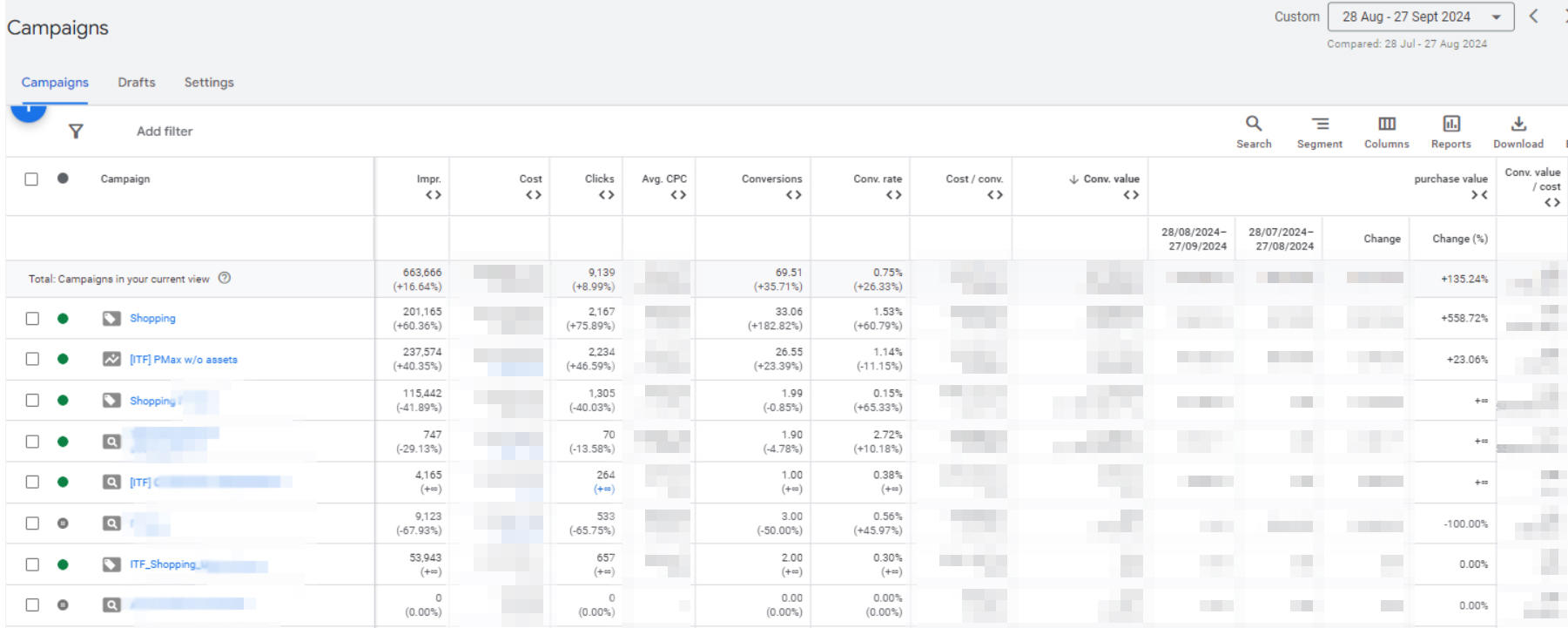Expand the Conversions column comparison arrows

click(793, 195)
